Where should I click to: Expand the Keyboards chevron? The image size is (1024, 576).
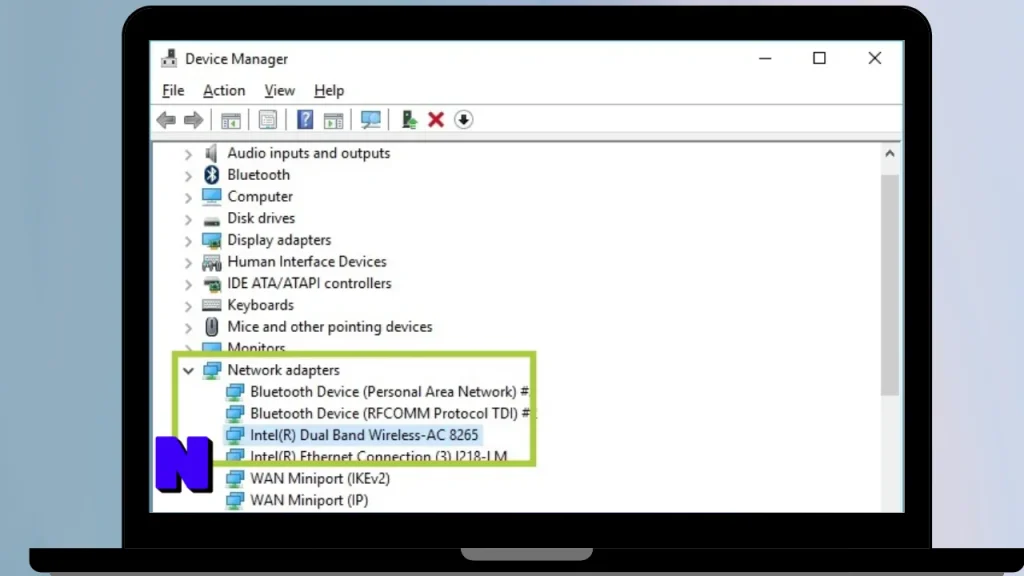tap(188, 306)
